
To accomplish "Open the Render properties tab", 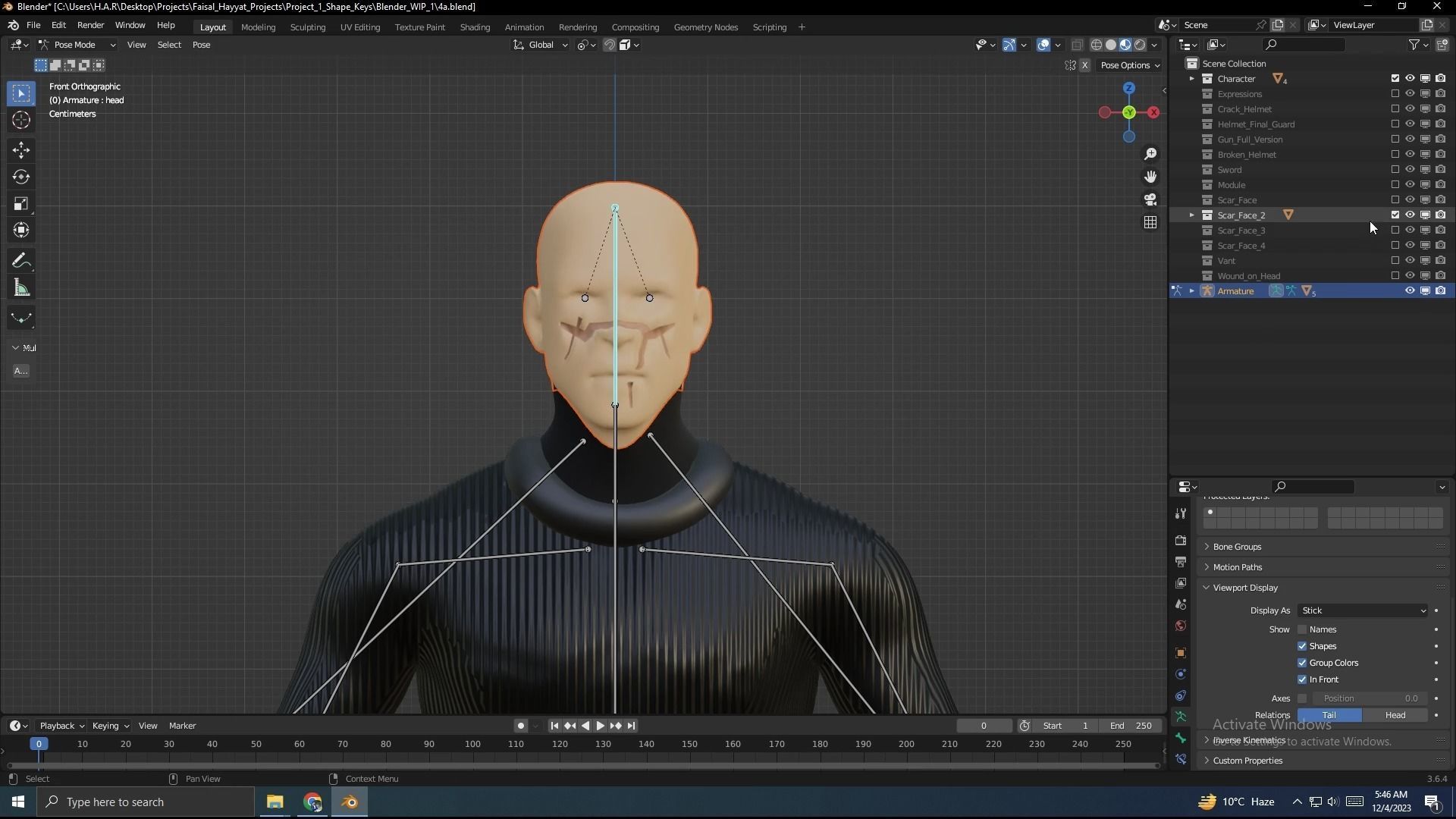I will tap(1181, 541).
